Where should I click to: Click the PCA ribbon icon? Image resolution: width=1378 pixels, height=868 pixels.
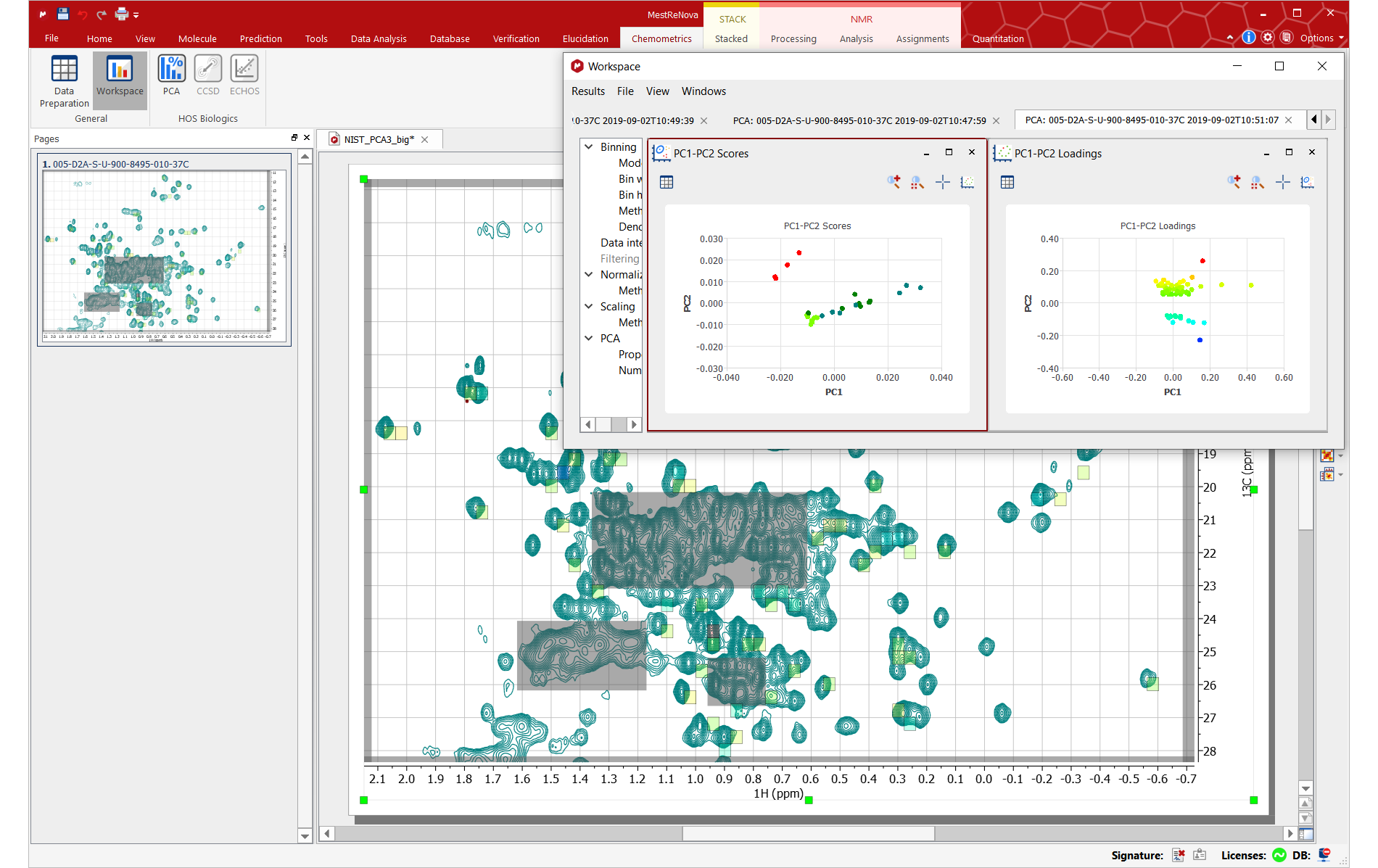pyautogui.click(x=171, y=75)
